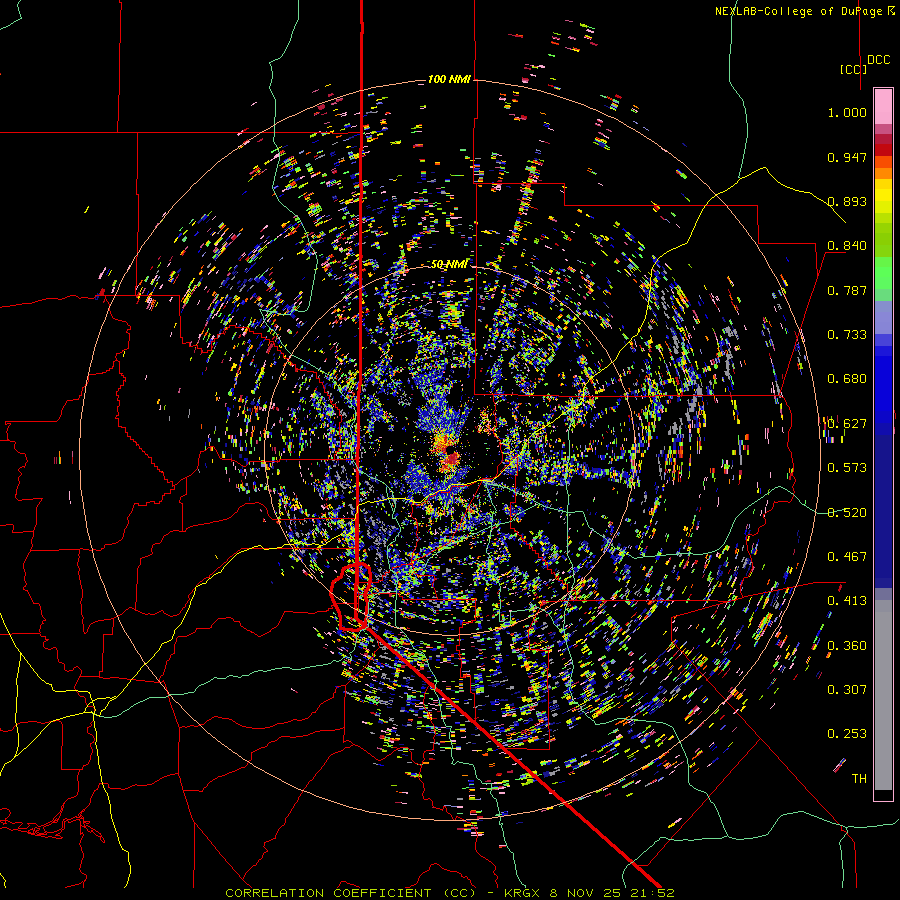Click the red outlined polygon on the radar map
Viewport: 900px width, 900px height.
click(x=351, y=597)
